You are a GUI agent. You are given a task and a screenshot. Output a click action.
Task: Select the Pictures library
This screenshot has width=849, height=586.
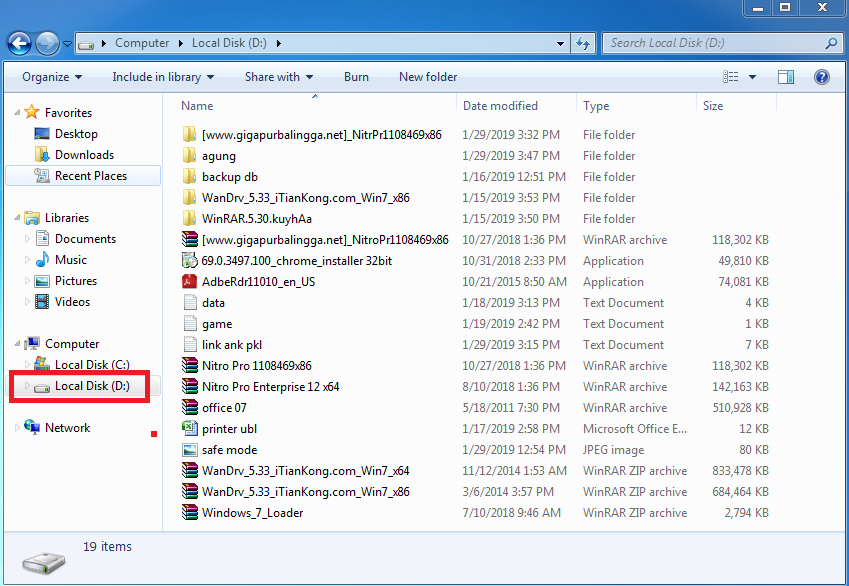tap(76, 281)
